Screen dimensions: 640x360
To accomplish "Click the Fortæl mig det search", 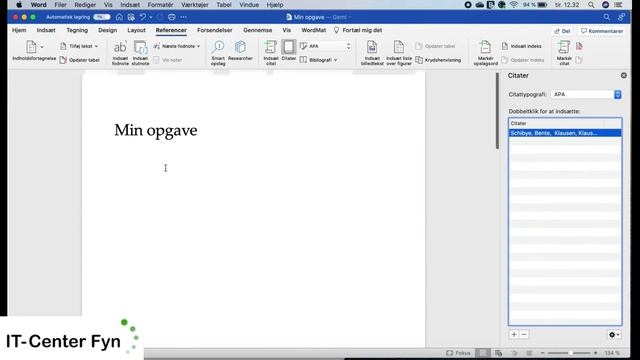I will (358, 30).
